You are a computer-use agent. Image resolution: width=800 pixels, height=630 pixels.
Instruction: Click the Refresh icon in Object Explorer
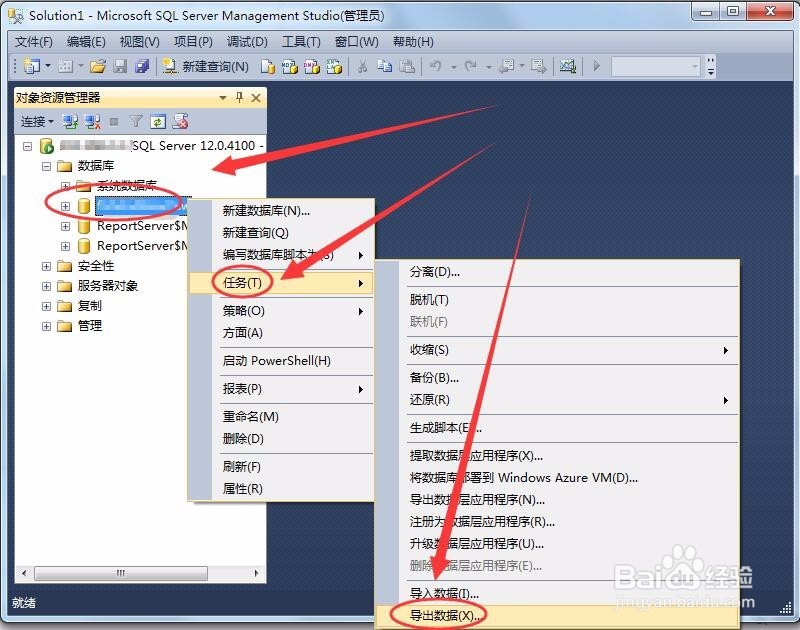point(158,121)
